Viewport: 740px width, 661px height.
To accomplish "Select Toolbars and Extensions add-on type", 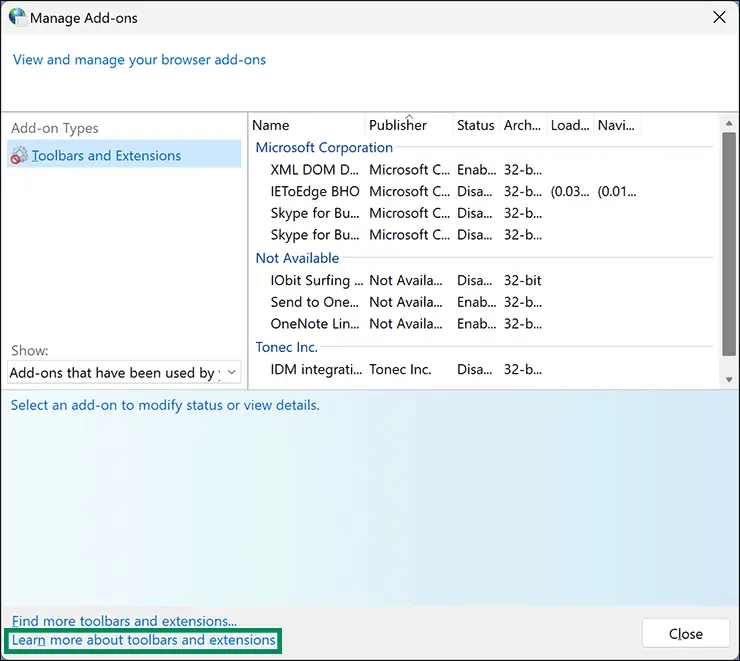I will coord(124,154).
